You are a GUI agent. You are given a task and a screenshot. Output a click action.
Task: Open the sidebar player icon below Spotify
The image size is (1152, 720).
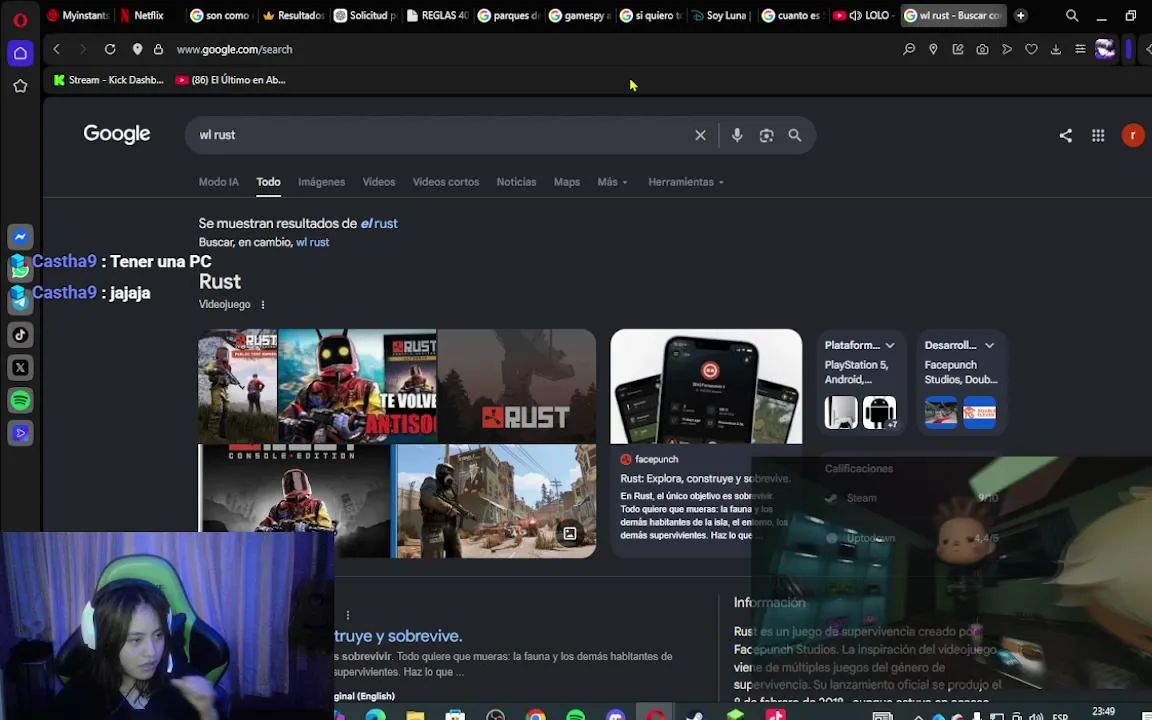tap(21, 433)
